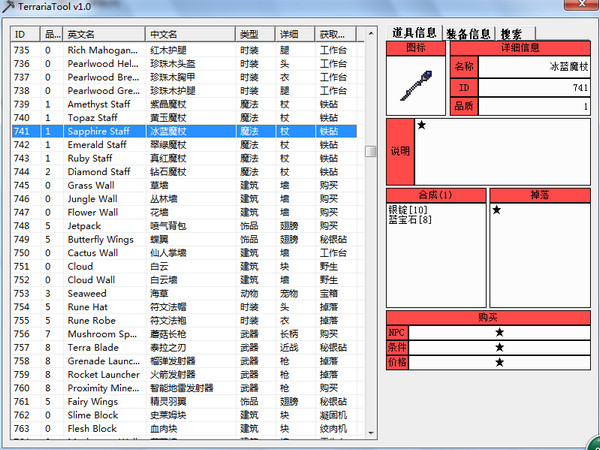Sort by the 类型 column header
This screenshot has width=600, height=450.
[256, 34]
